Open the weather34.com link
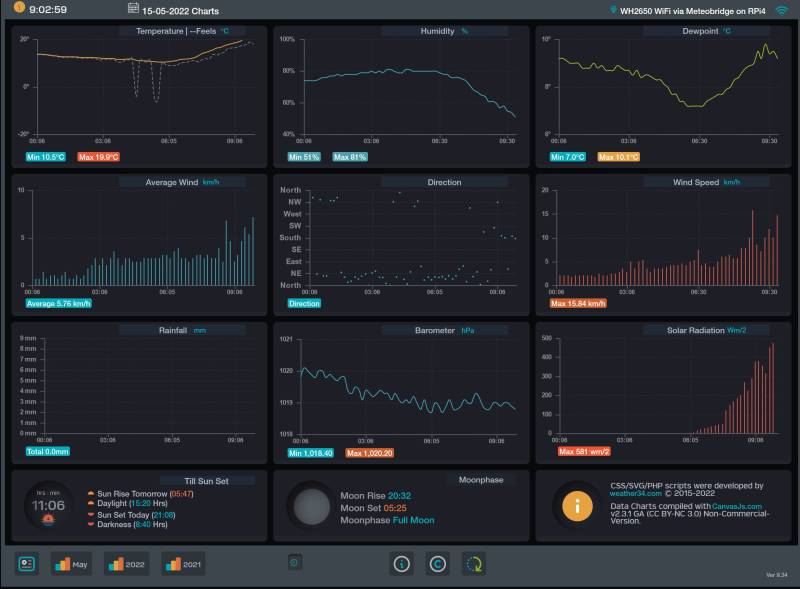 637,493
